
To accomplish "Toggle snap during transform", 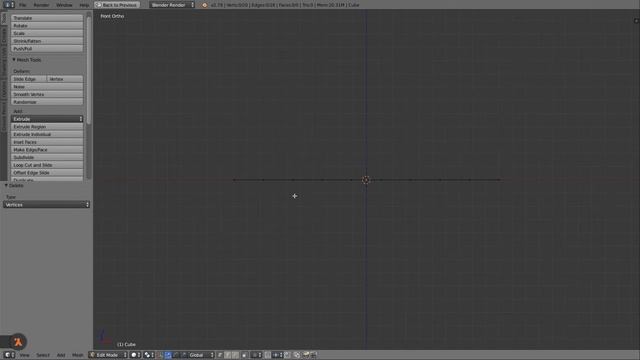I will [267, 355].
